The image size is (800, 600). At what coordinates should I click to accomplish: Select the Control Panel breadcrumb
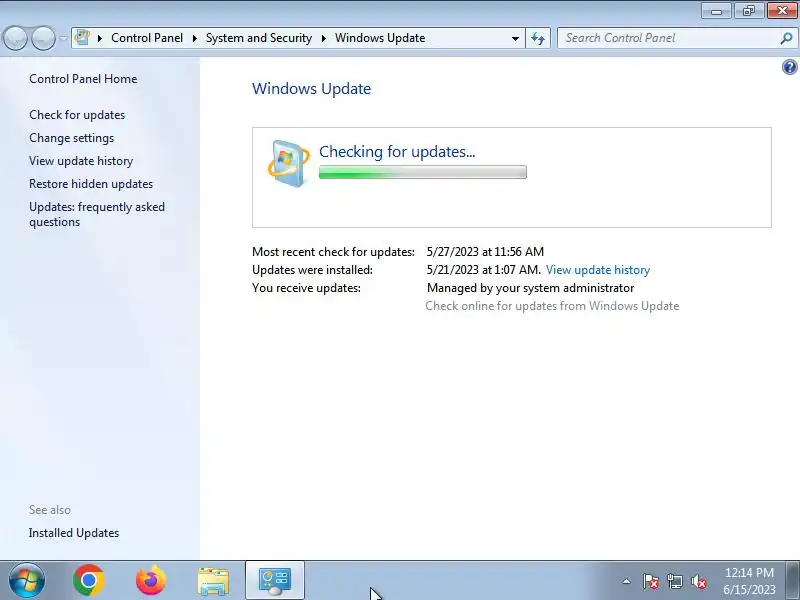tap(147, 38)
